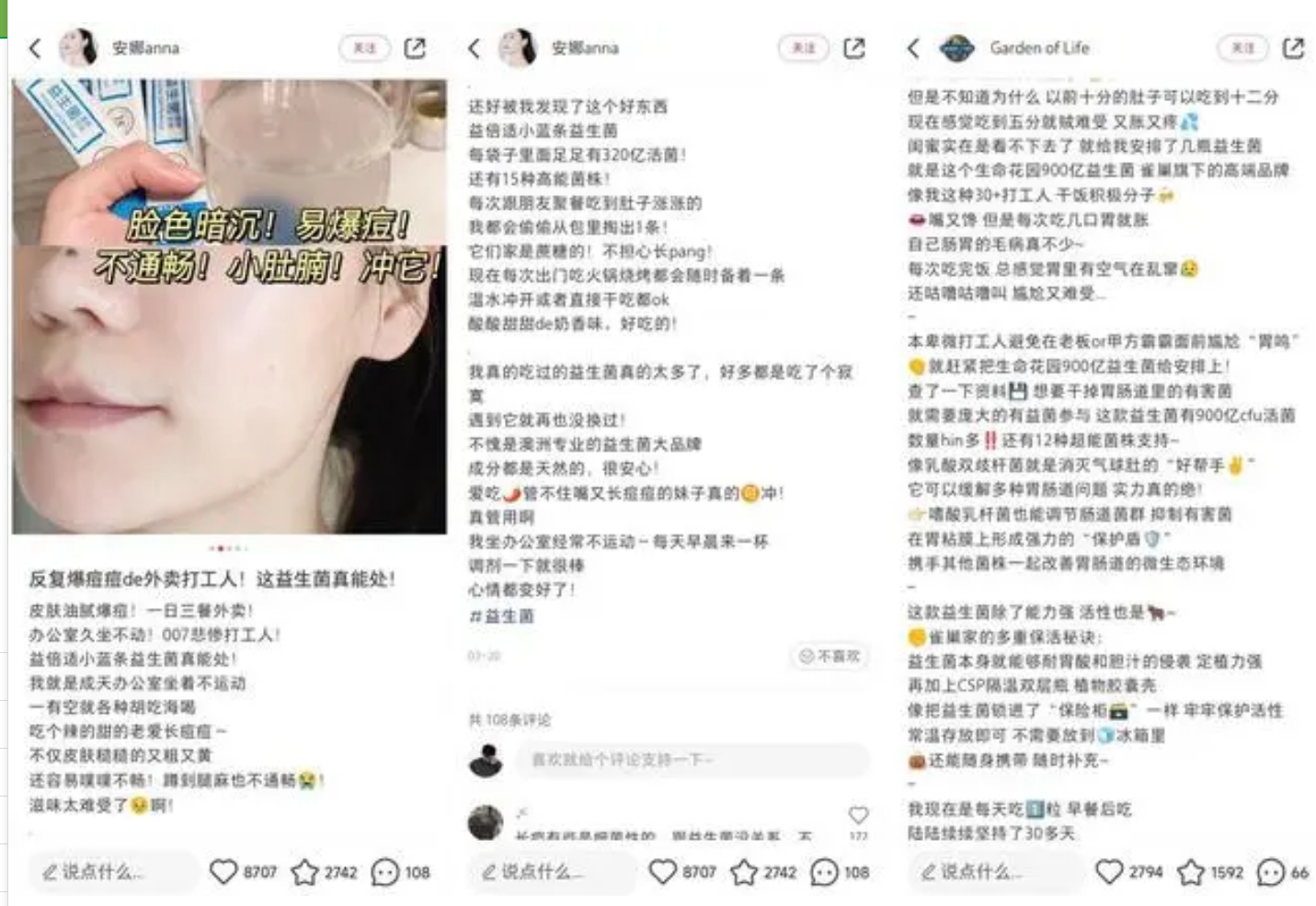The width and height of the screenshot is (1316, 906).
Task: Open comments on first post showing 108
Action: click(x=385, y=871)
